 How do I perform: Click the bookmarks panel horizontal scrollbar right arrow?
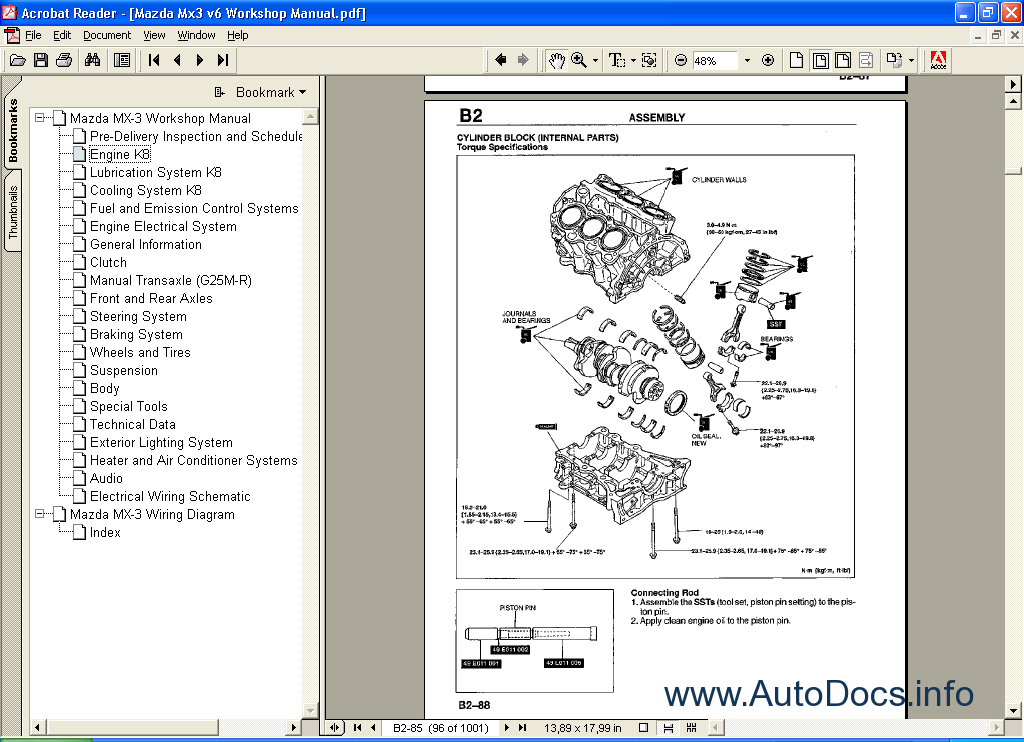[x=293, y=727]
